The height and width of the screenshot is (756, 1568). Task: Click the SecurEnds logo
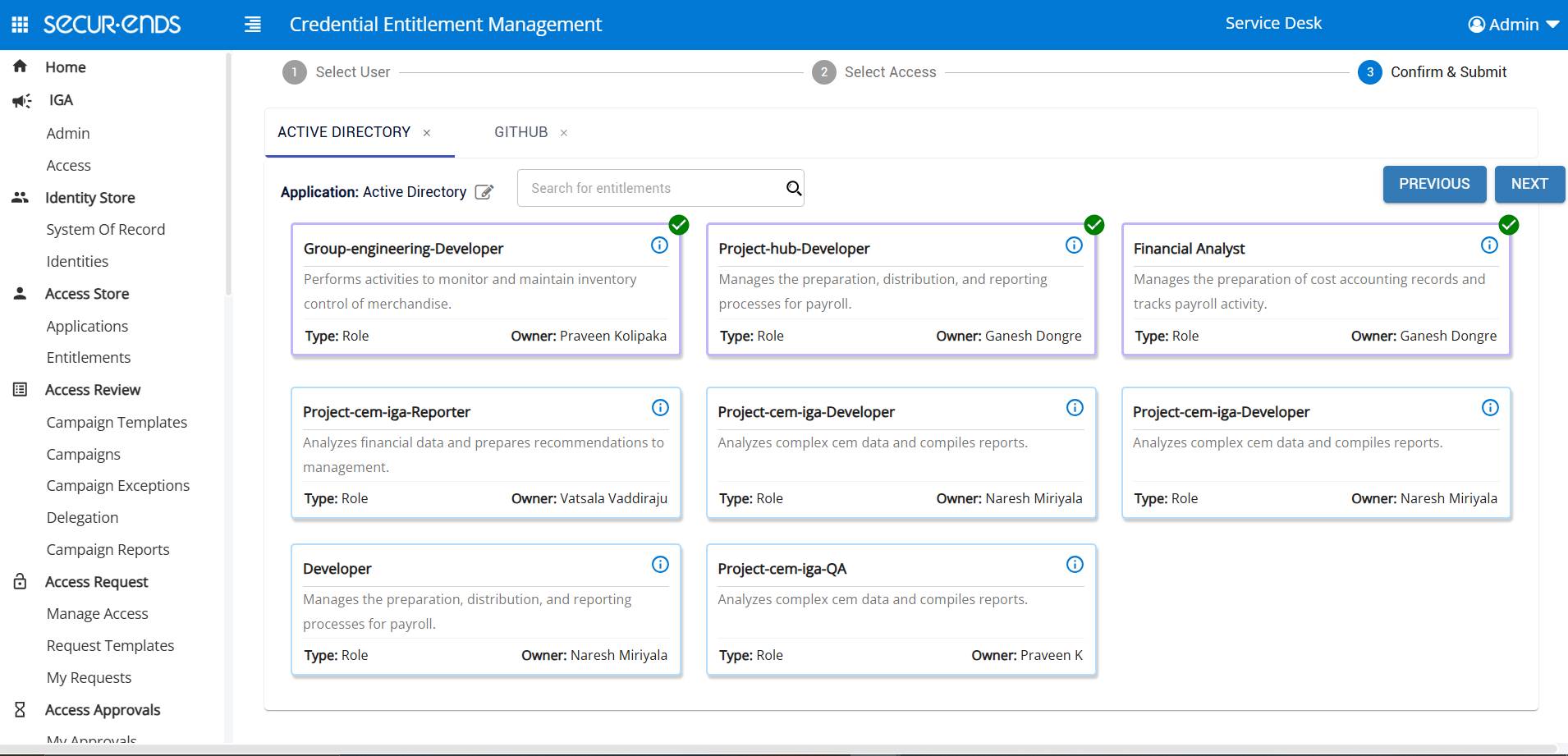112,25
